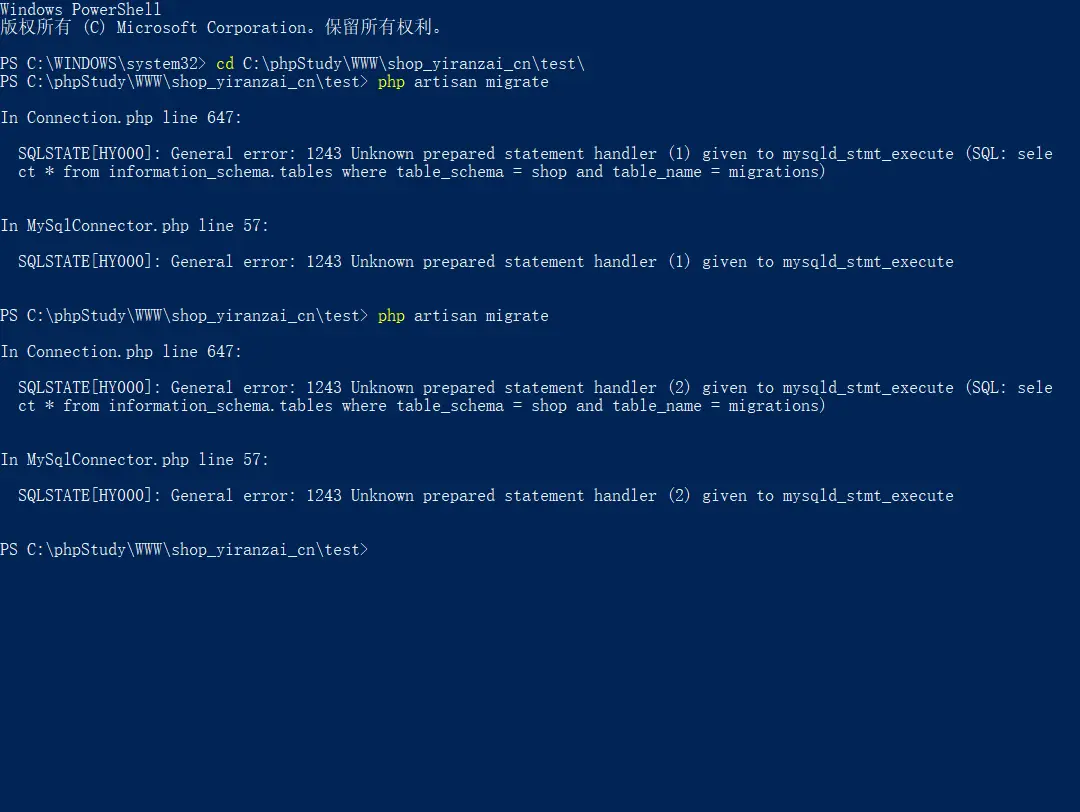Screen dimensions: 1080x812
Task: Click the Microsoft Corporation copyright line
Action: (222, 28)
